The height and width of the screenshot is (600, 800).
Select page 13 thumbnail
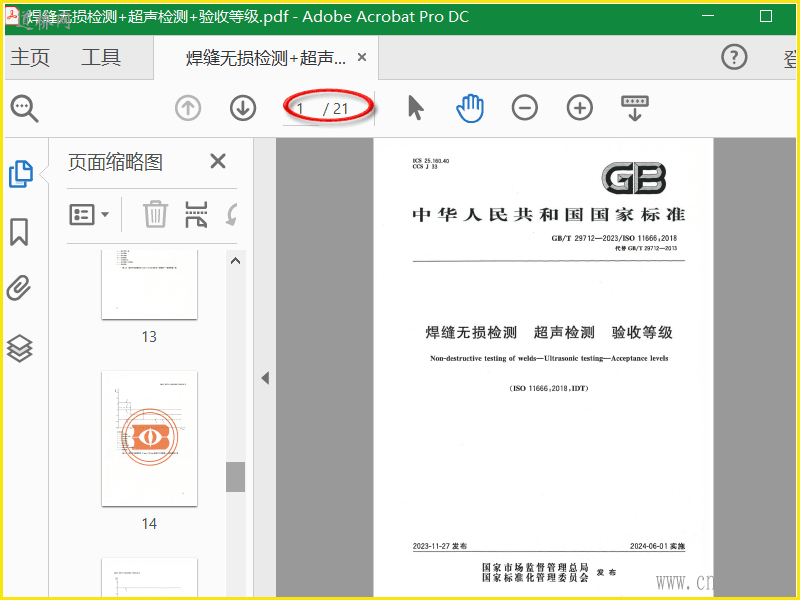[149, 284]
